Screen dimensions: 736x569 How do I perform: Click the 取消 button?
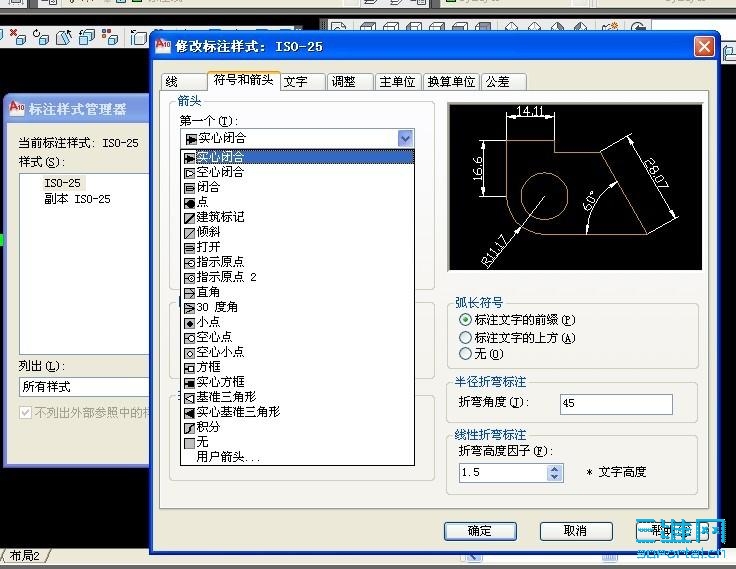pos(576,531)
